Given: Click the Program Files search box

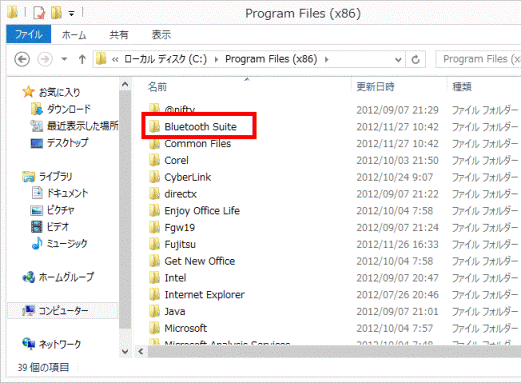Looking at the screenshot, I should coord(478,59).
